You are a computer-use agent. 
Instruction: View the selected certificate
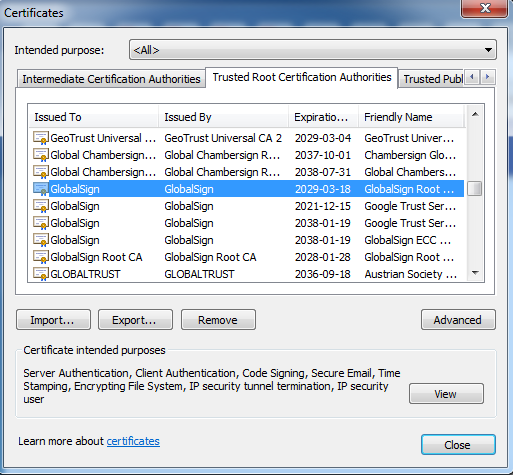coord(446,394)
